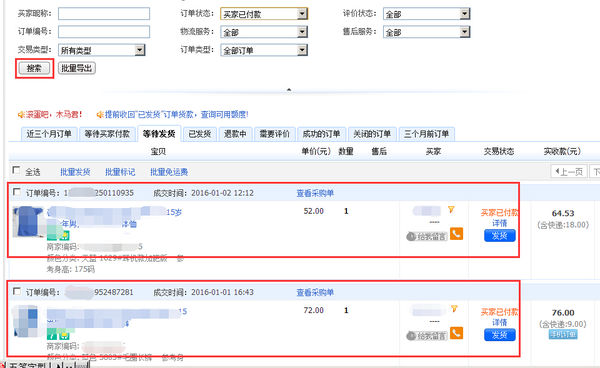
Task: Click the leave-message badge in first order
Action: [x=426, y=237]
